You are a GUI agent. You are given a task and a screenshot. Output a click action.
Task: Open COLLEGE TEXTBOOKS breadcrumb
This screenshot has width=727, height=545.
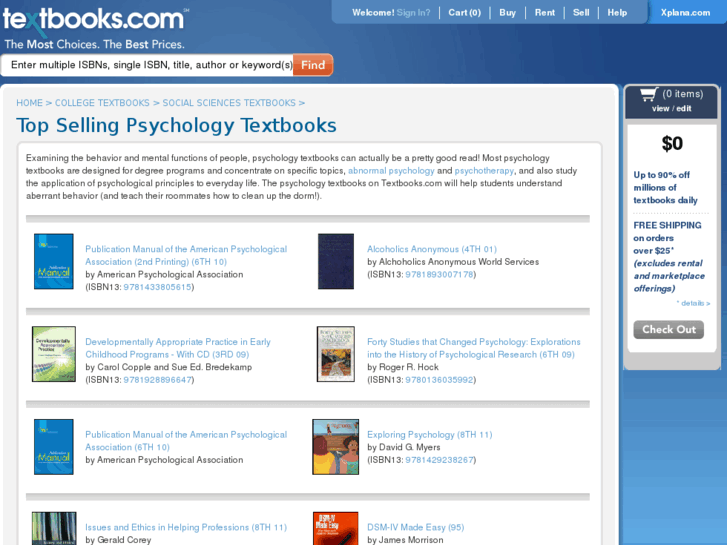click(x=102, y=103)
